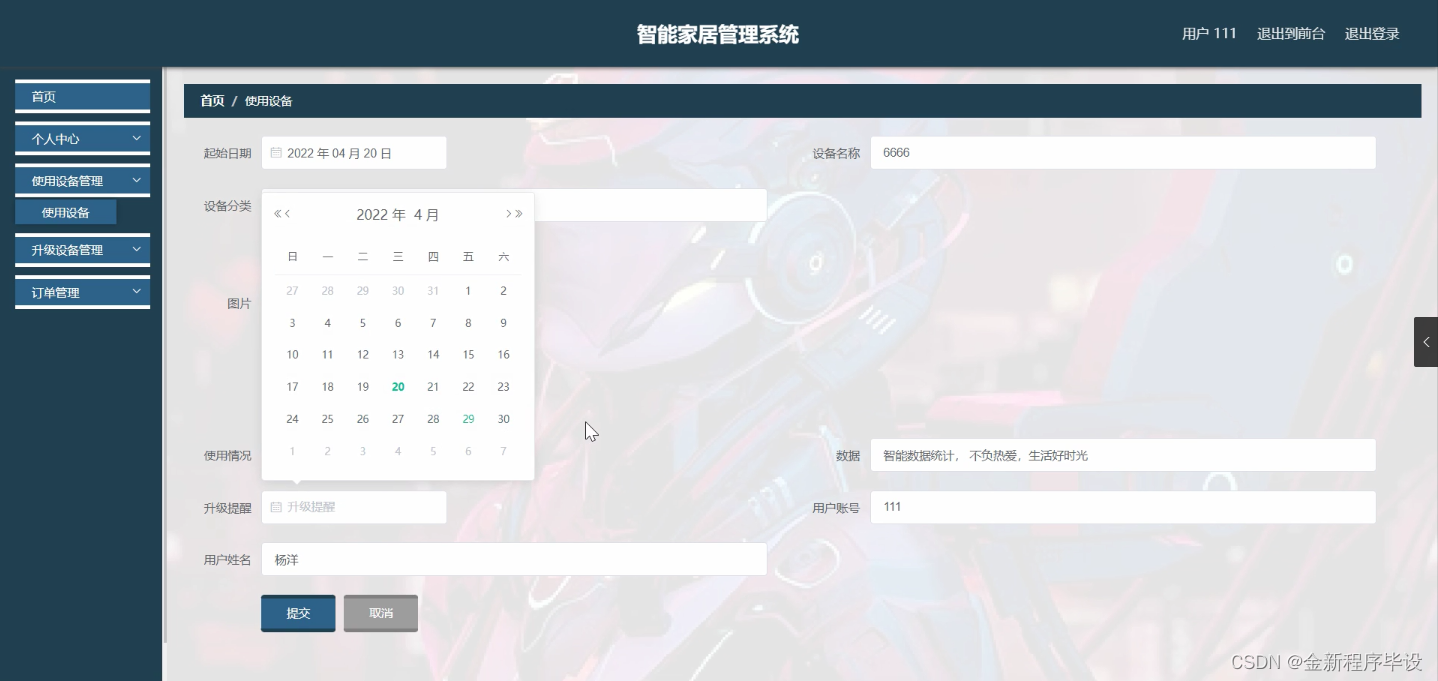The height and width of the screenshot is (681, 1438).
Task: Click the calendar icon in 起始日期 field
Action: 277,152
